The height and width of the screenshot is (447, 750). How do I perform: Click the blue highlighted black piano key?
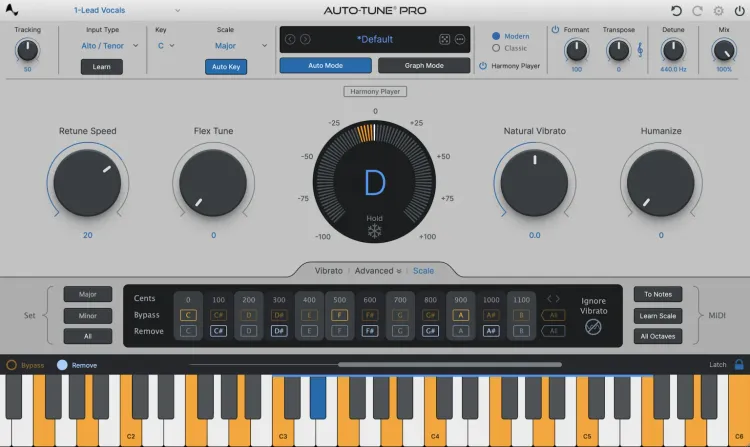point(318,397)
